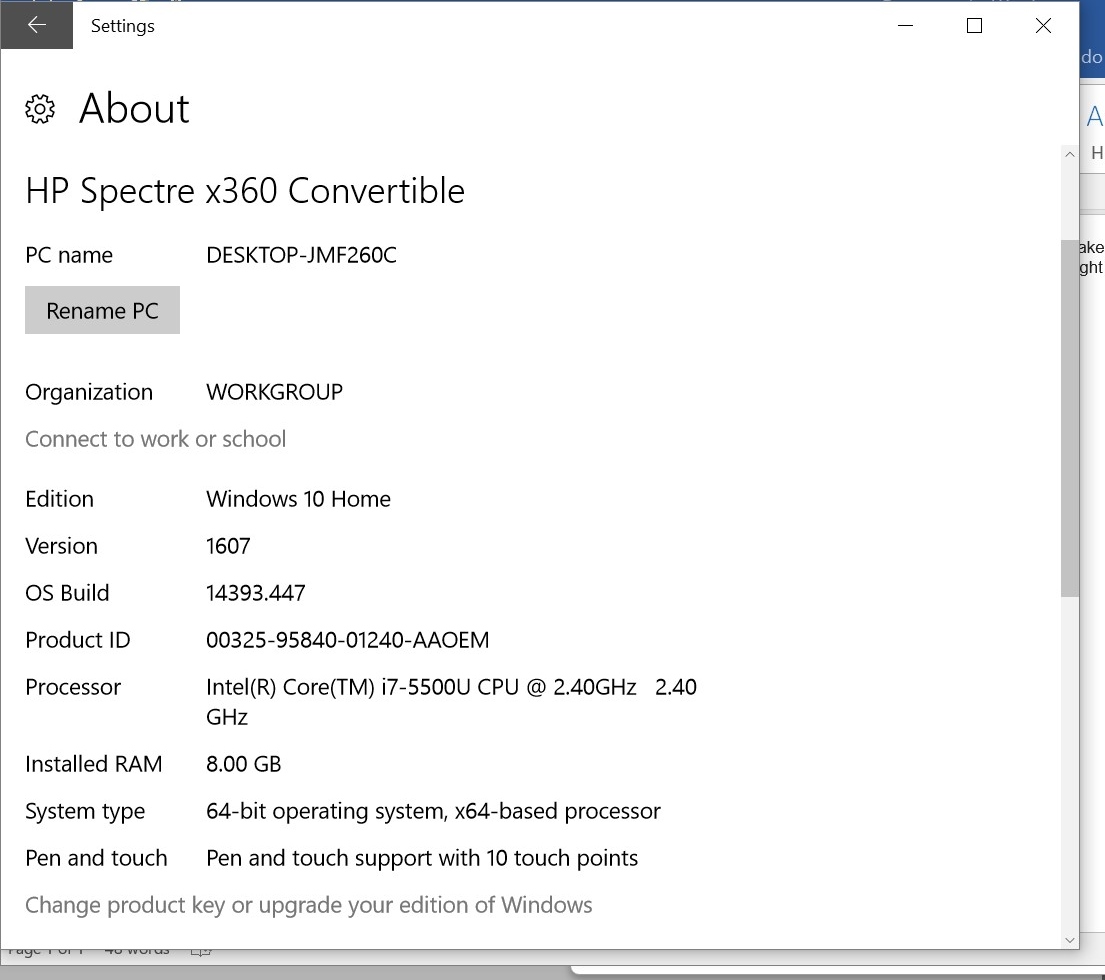Click the Settings title bar text

click(122, 26)
